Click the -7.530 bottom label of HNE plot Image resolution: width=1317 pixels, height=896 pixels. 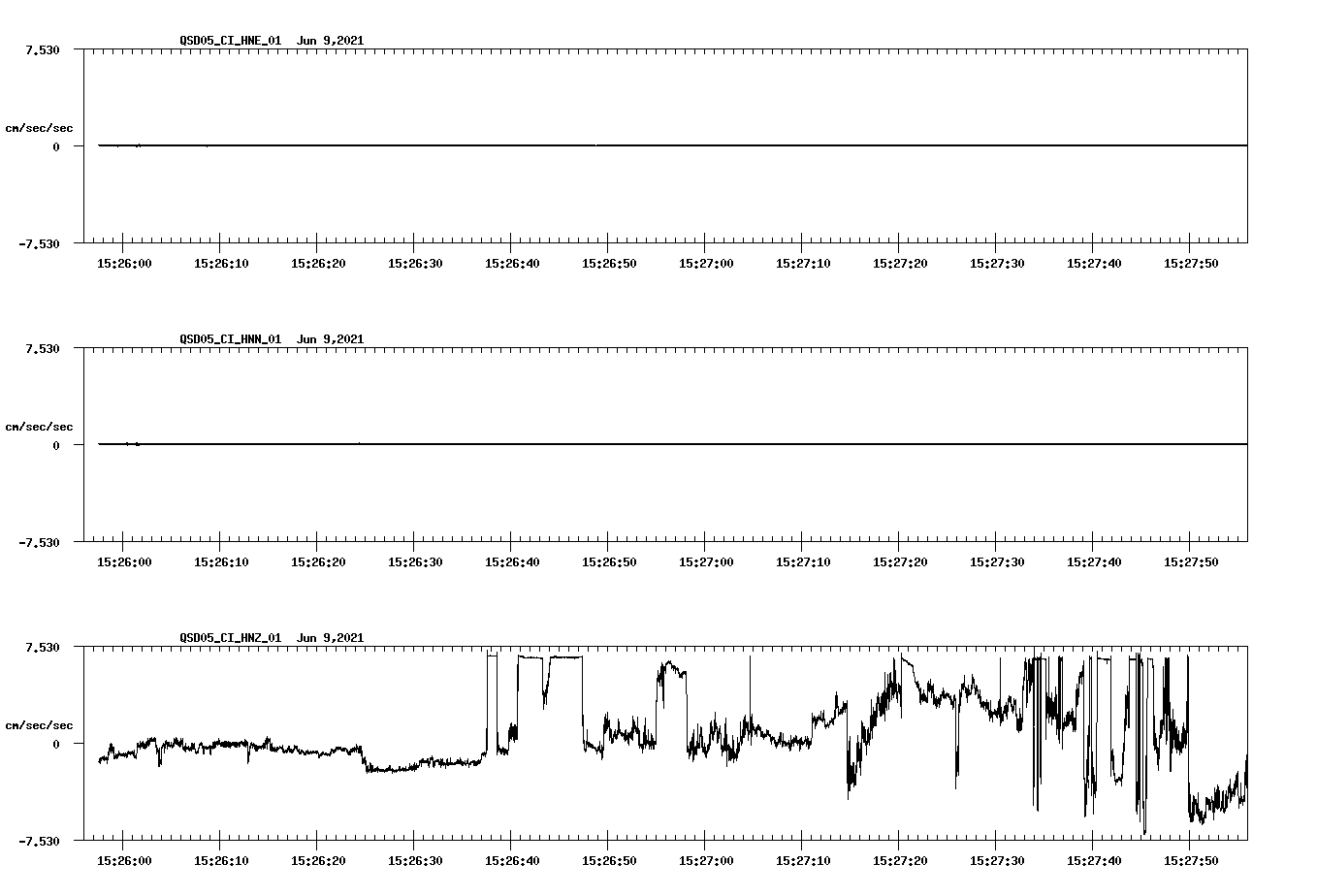coord(40,243)
